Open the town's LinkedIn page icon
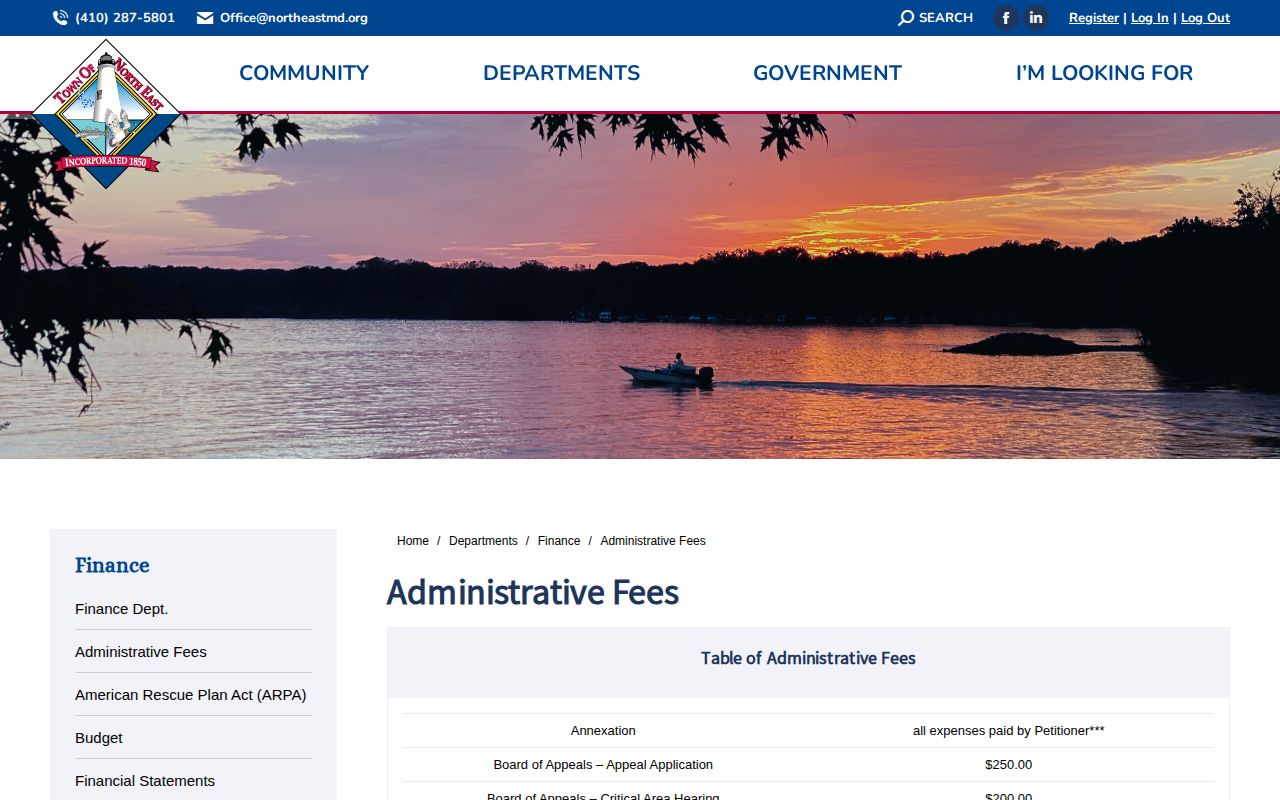The height and width of the screenshot is (800, 1280). 1036,18
